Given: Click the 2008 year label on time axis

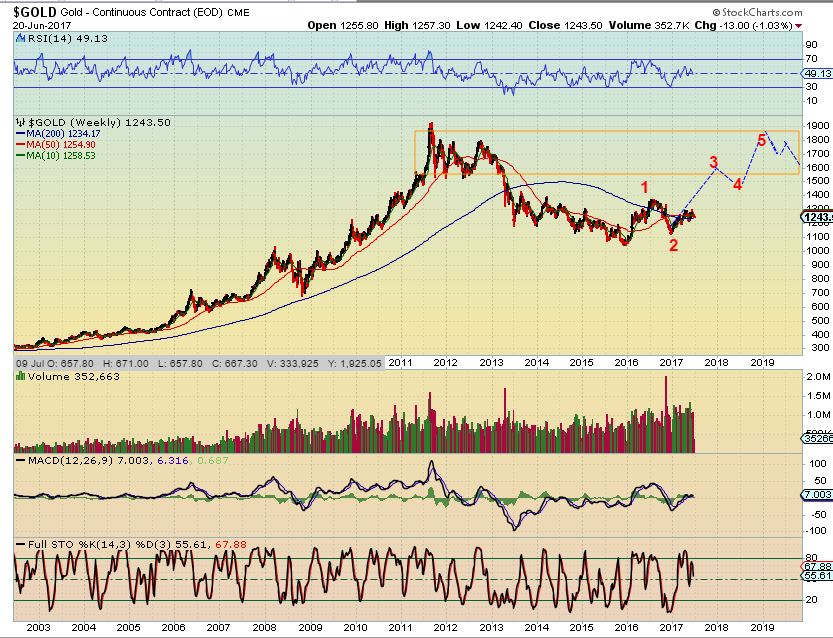Looking at the screenshot, I should pyautogui.click(x=264, y=627).
